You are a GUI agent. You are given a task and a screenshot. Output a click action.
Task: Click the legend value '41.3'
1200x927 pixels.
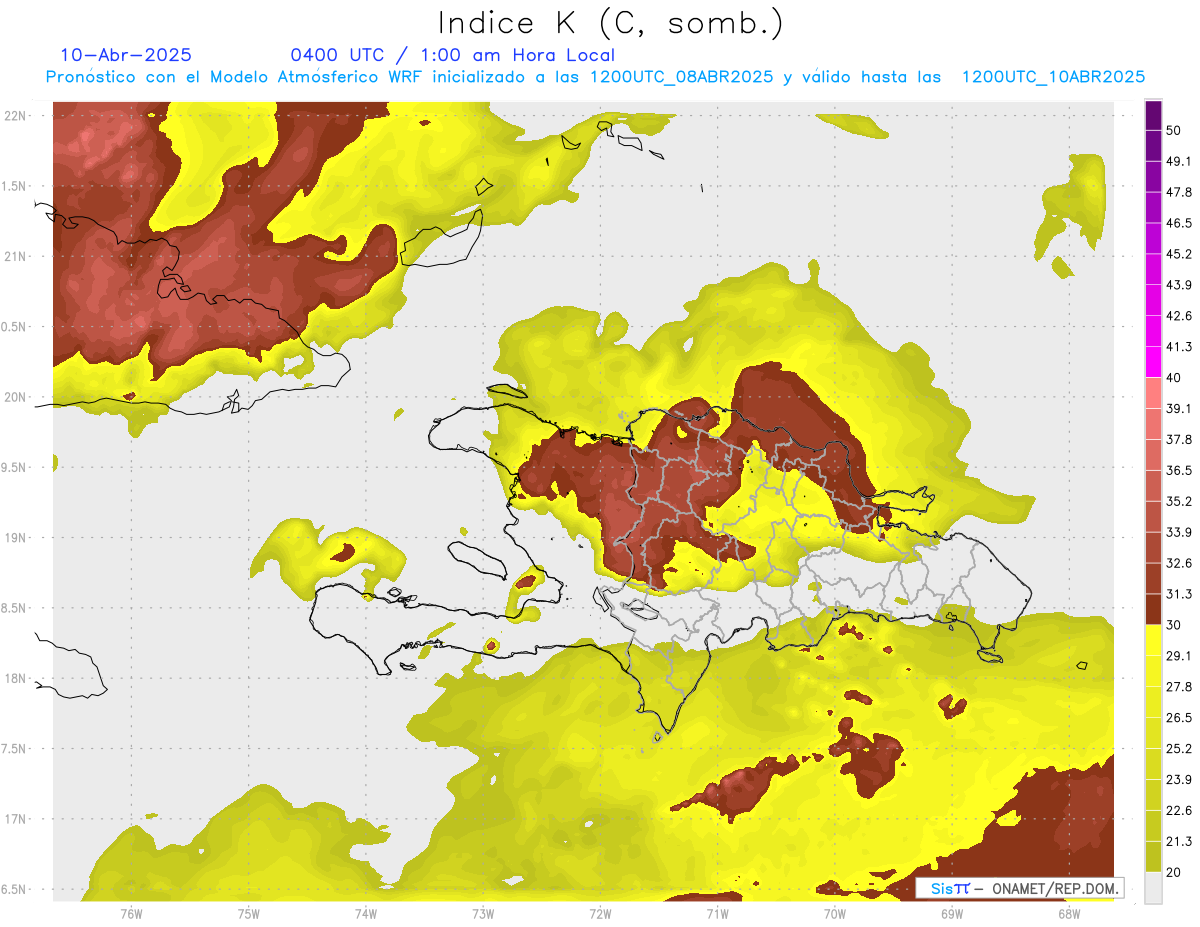click(1180, 347)
